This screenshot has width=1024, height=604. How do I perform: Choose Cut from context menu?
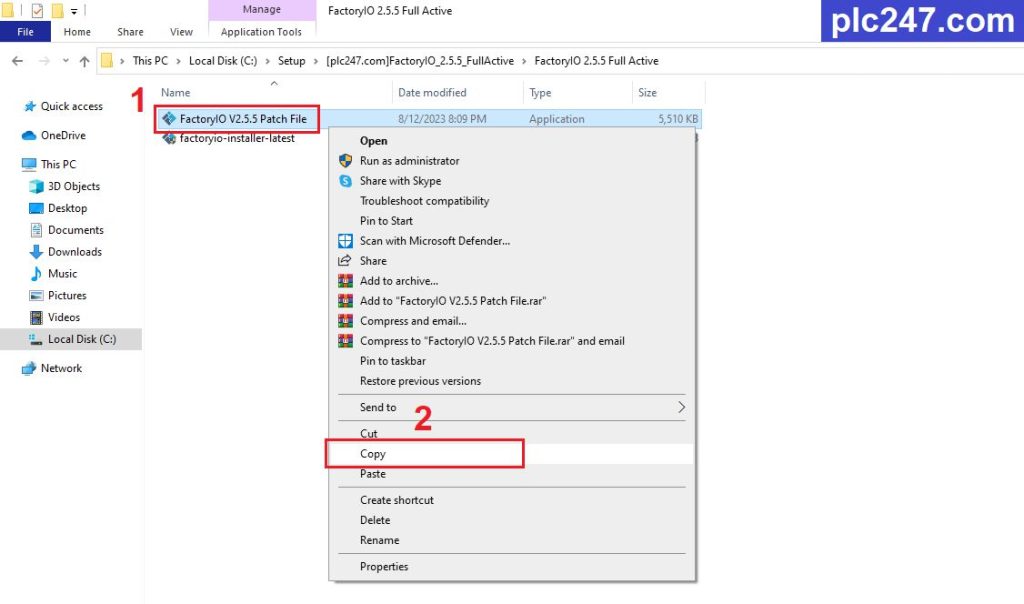[512, 434]
